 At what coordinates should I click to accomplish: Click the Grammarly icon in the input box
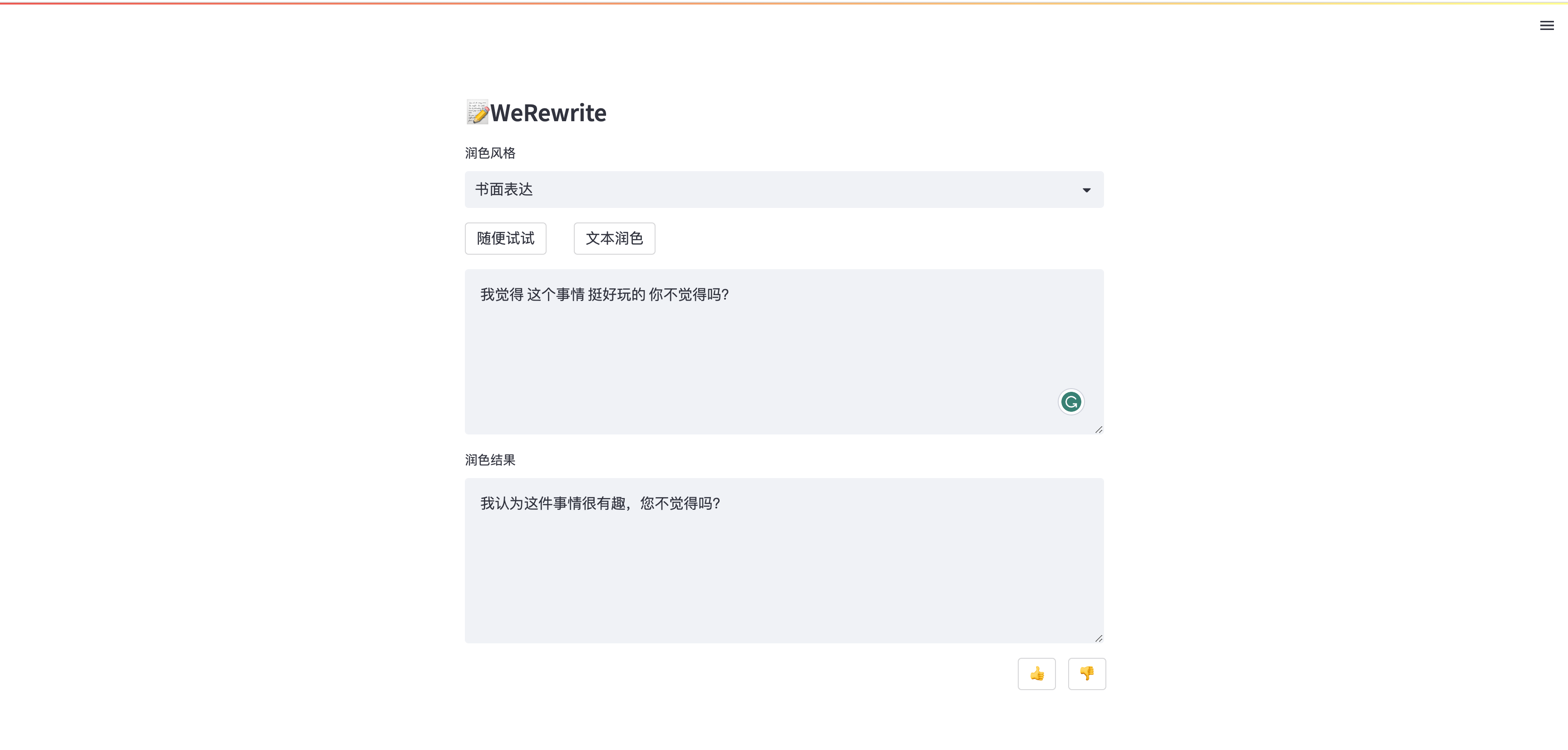click(1071, 402)
